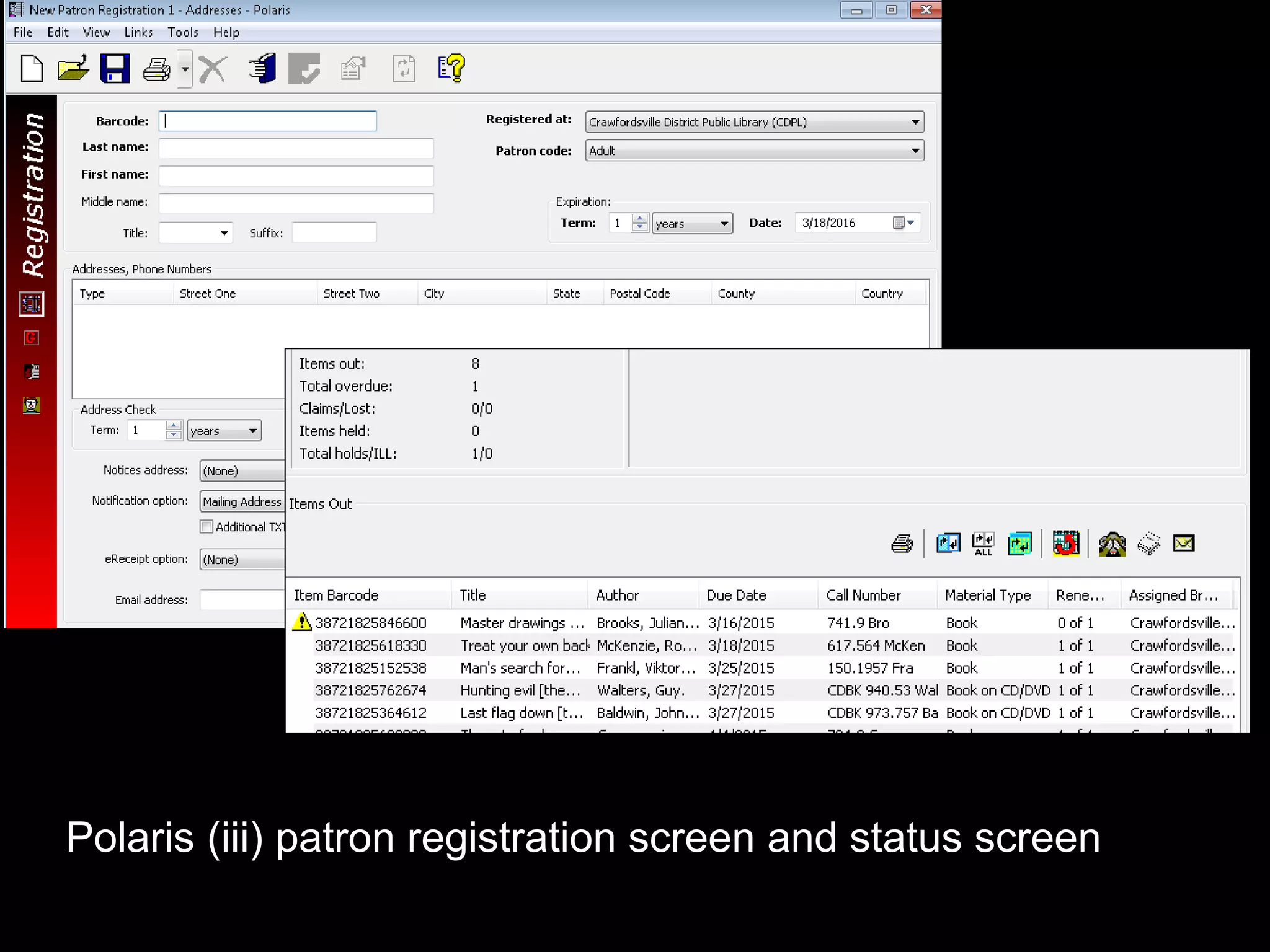Open the Tools menu
The image size is (1270, 952).
click(x=183, y=32)
